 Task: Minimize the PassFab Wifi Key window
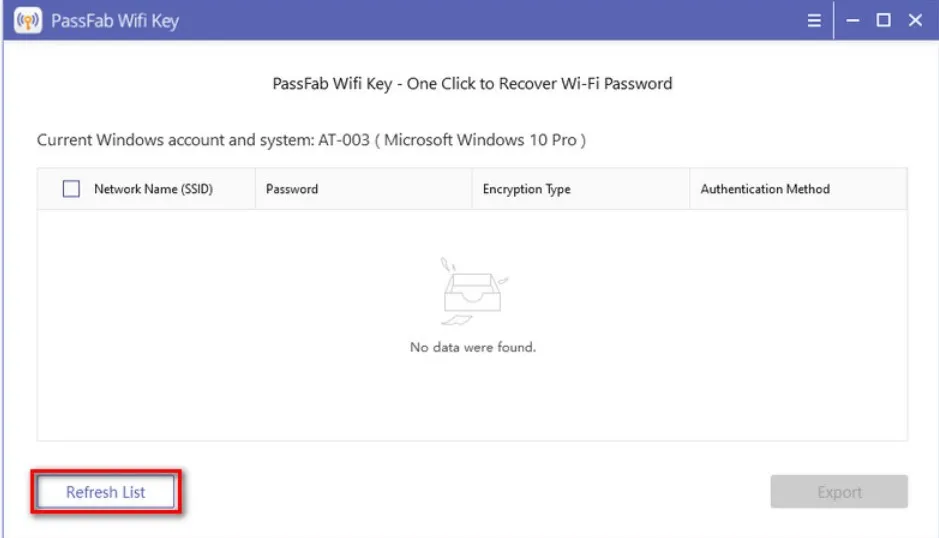tap(853, 20)
